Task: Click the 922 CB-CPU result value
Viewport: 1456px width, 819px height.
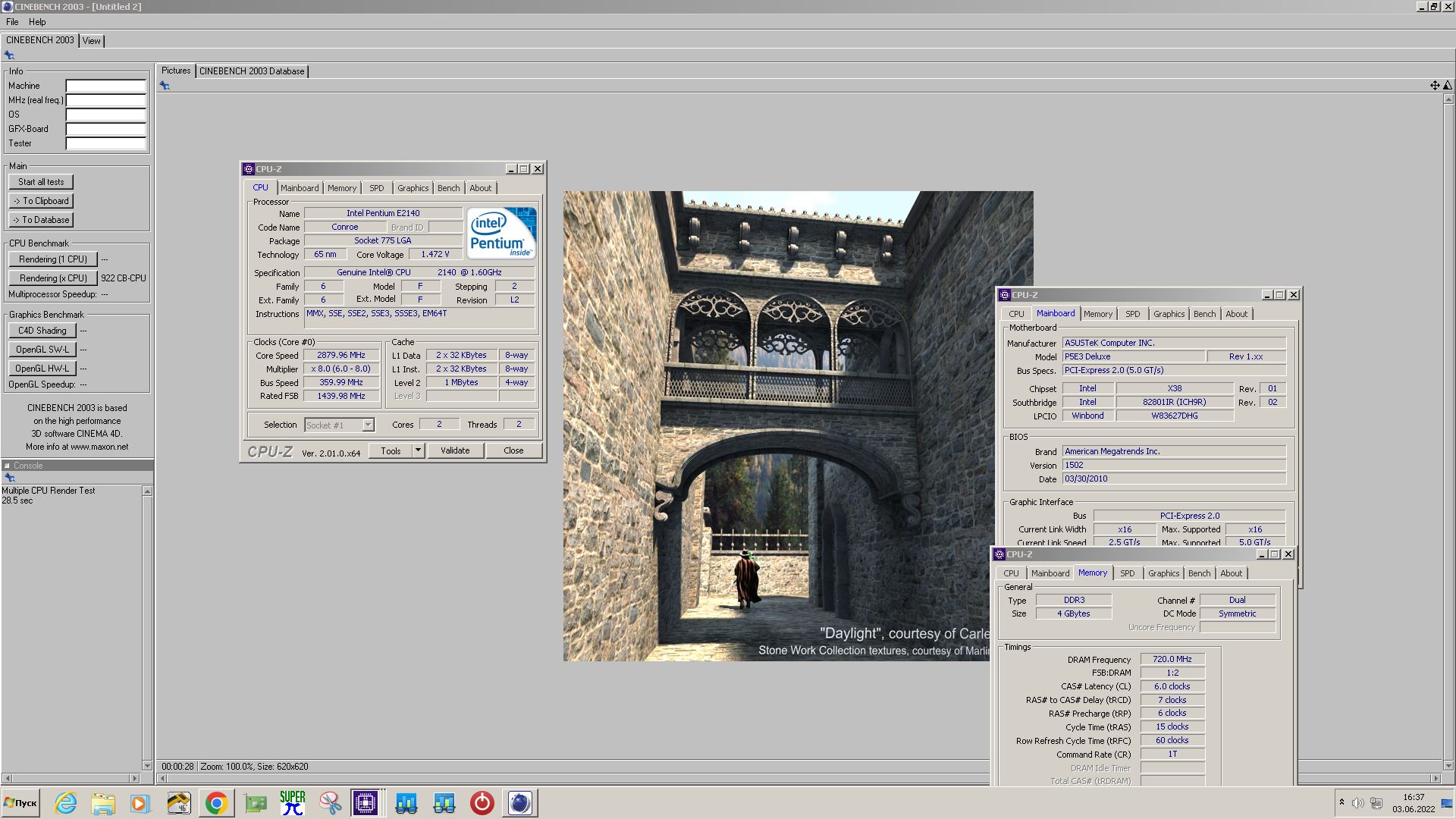Action: (124, 278)
